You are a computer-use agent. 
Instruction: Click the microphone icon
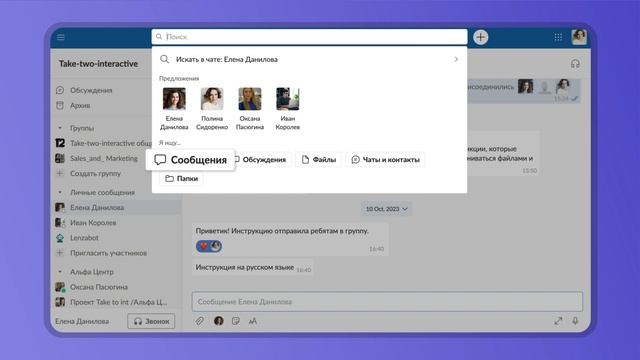(576, 321)
